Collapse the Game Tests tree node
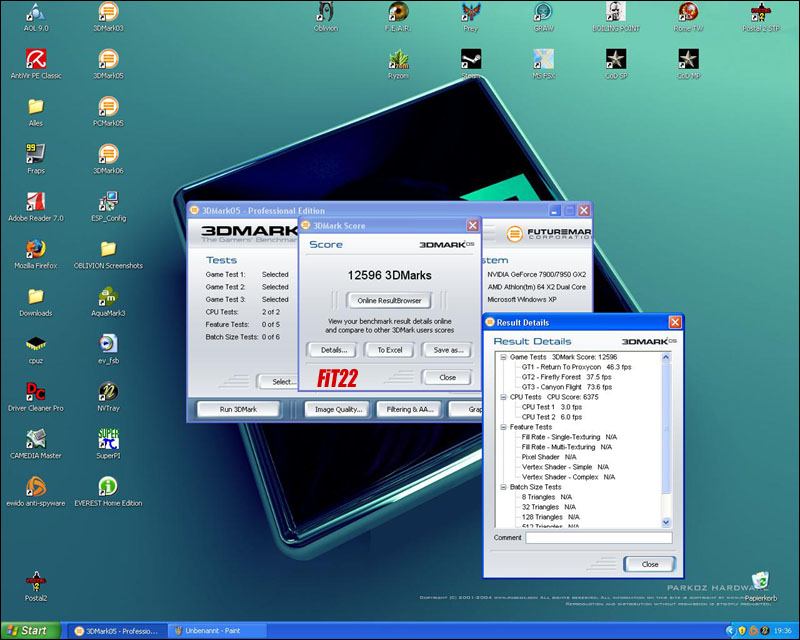Image resolution: width=800 pixels, height=640 pixels. [x=503, y=357]
